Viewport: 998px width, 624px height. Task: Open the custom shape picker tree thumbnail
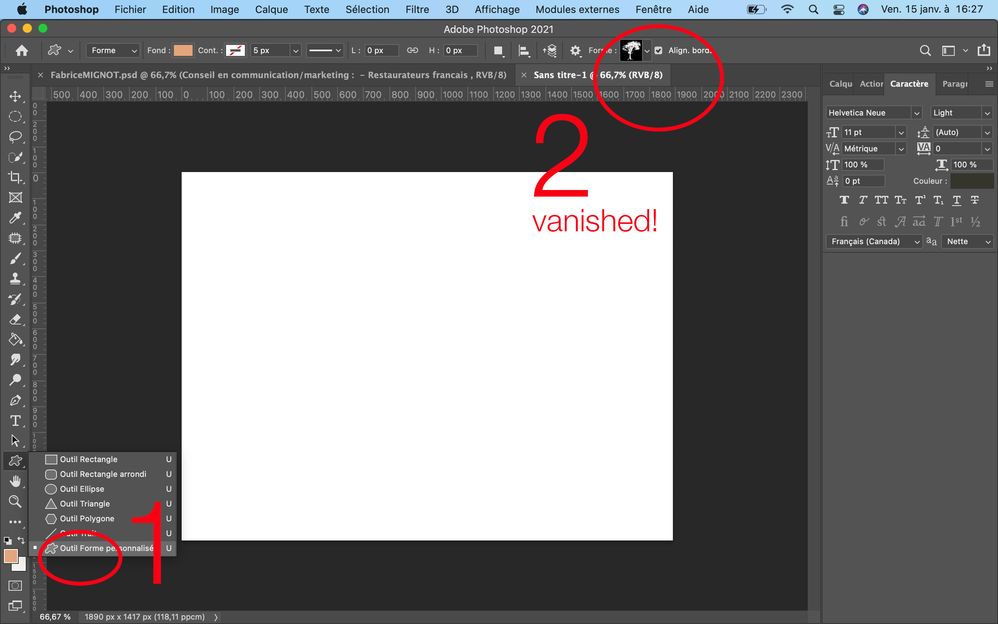631,50
